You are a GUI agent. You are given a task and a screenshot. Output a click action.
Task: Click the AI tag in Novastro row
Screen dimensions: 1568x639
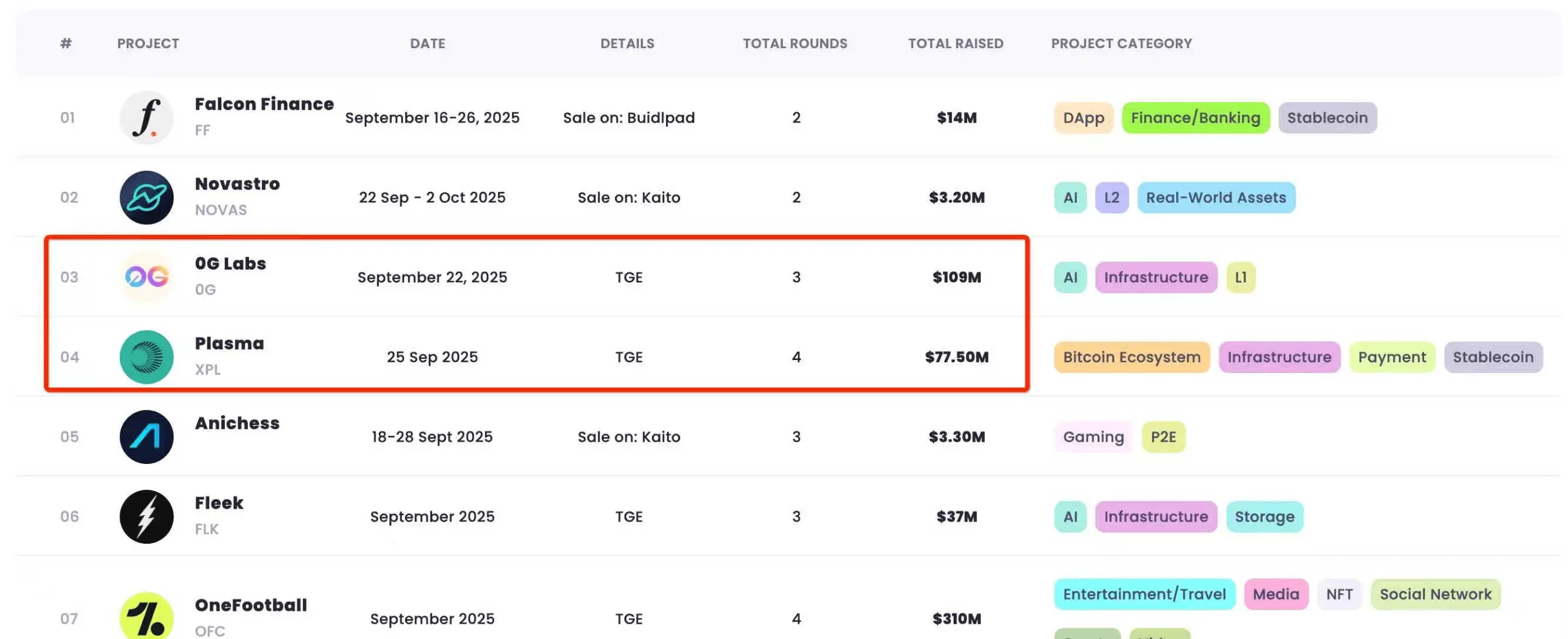[x=1070, y=197]
